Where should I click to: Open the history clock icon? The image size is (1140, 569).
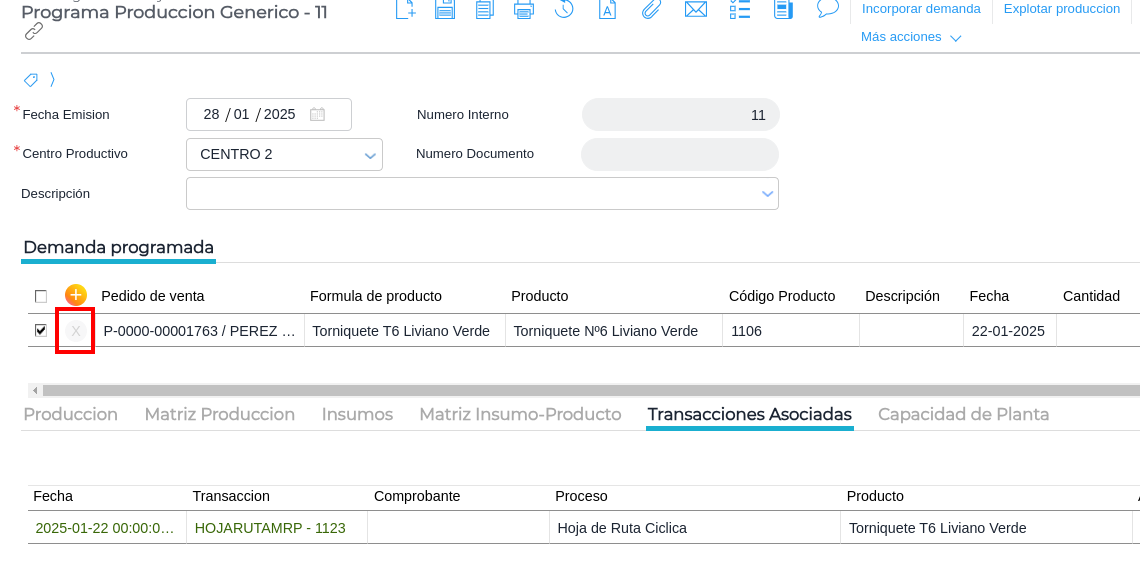click(x=564, y=9)
